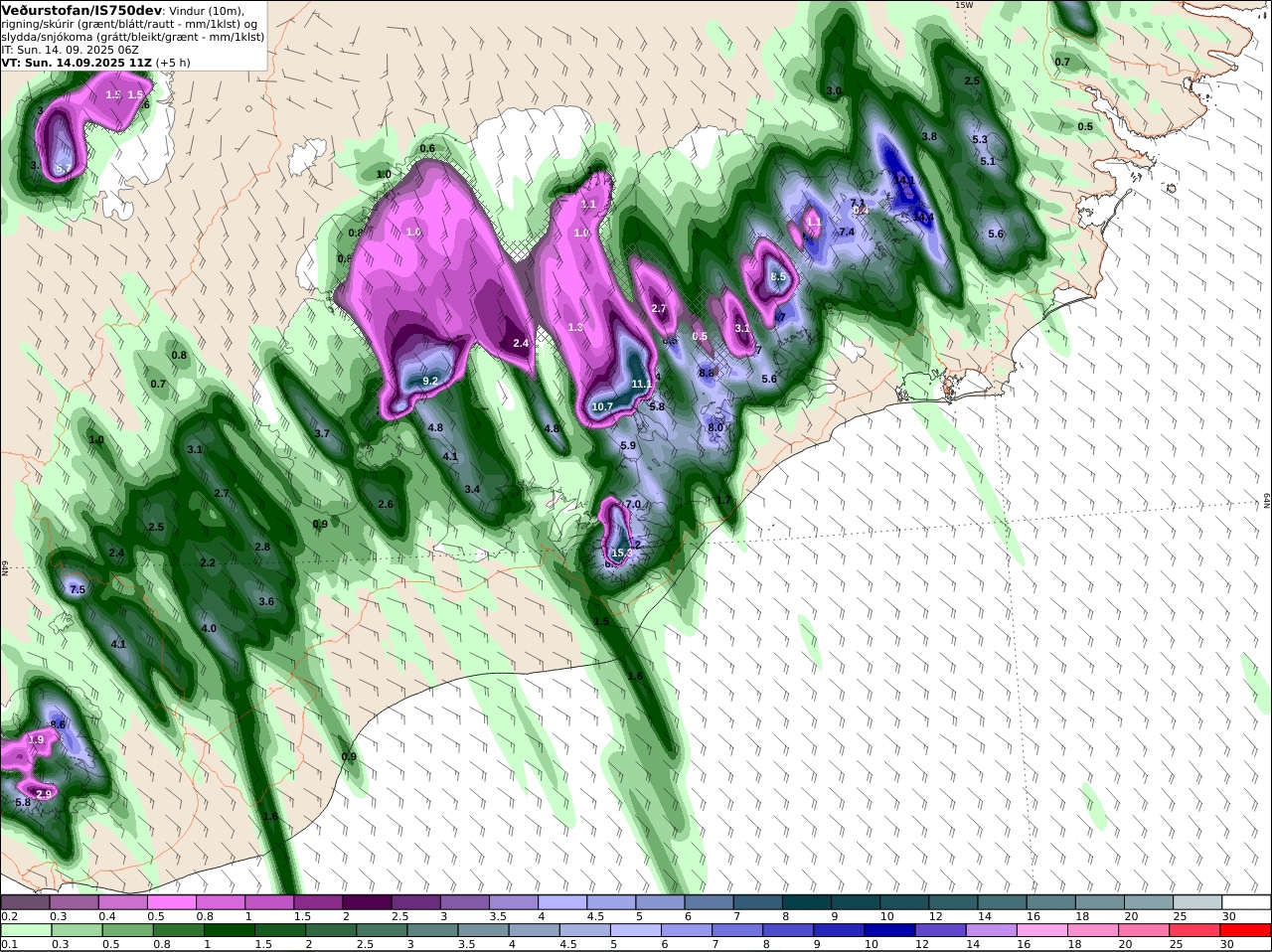Click the 14.1 value in the dark blue band
Screen dimensions: 1272x952
904,181
